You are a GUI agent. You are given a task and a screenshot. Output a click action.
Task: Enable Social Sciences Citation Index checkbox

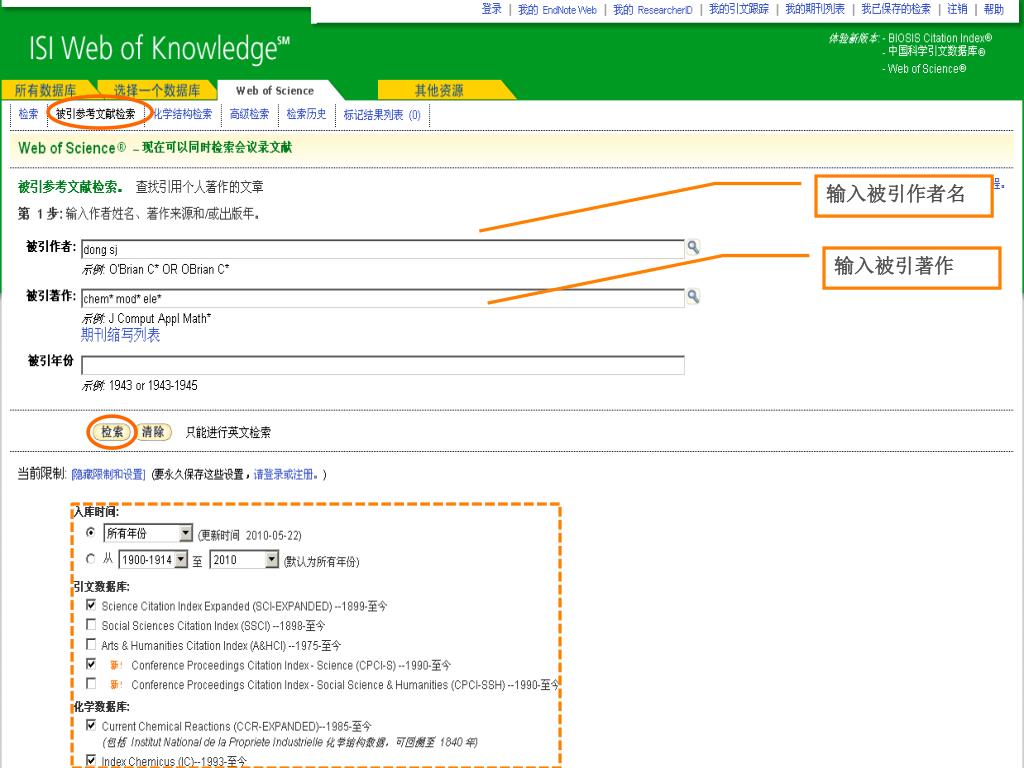91,625
